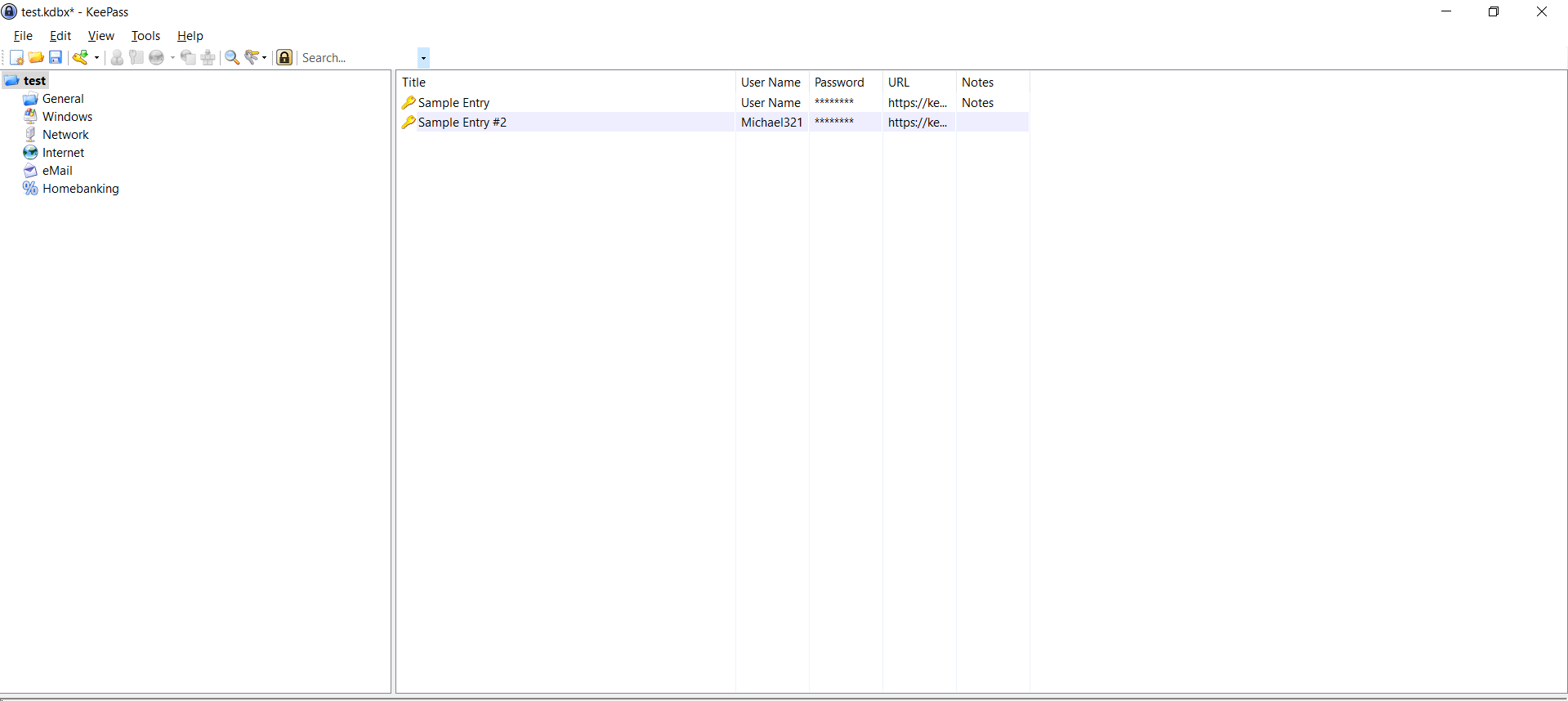Image resolution: width=1568 pixels, height=701 pixels.
Task: Open the Edit menu
Action: point(60,36)
